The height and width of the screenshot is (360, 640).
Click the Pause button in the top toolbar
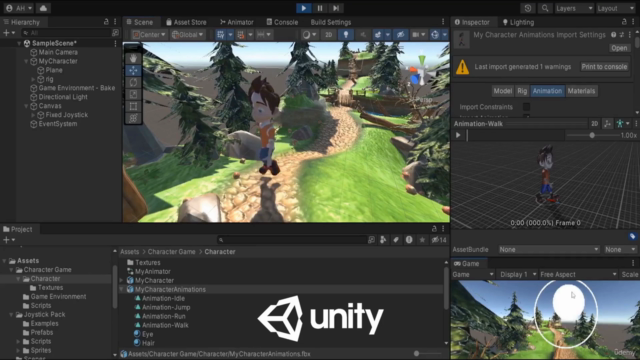click(320, 8)
